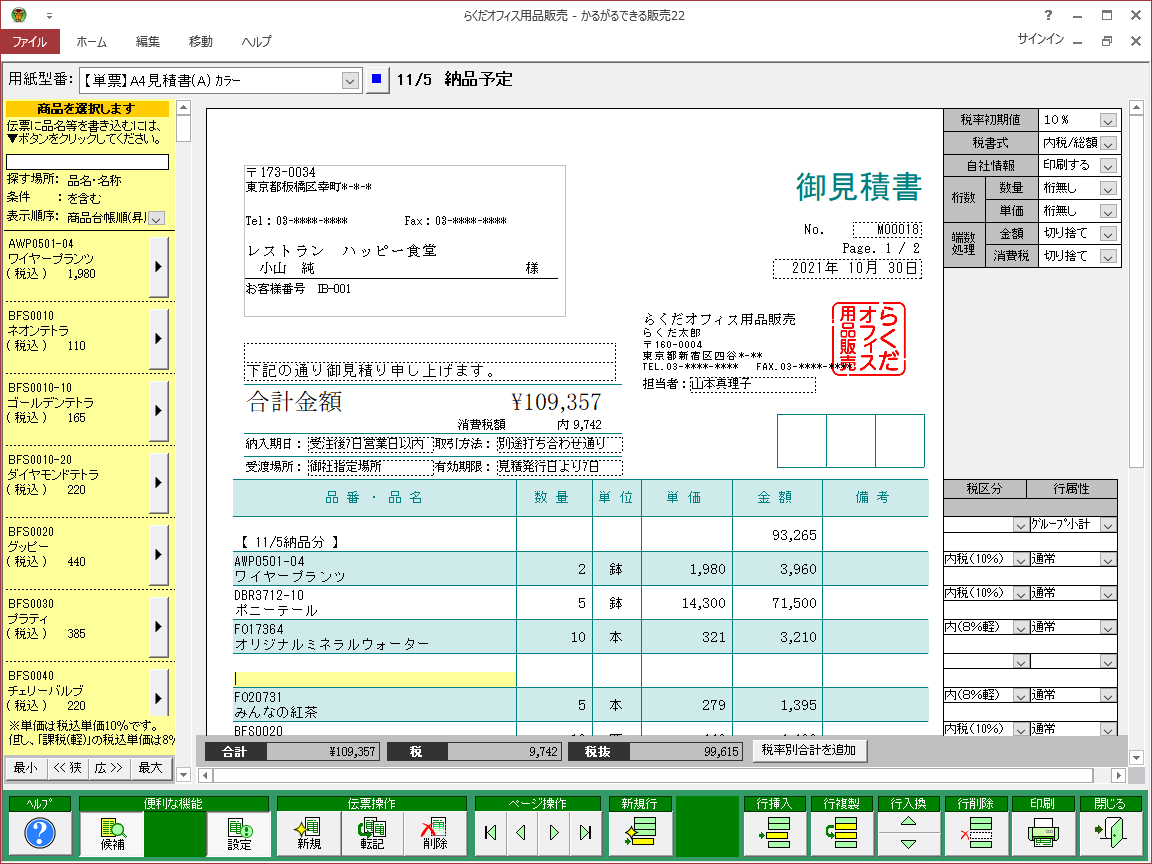This screenshot has height=864, width=1152.
Task: Insert ワイヤープランツ using its arrow button
Action: pos(158,267)
